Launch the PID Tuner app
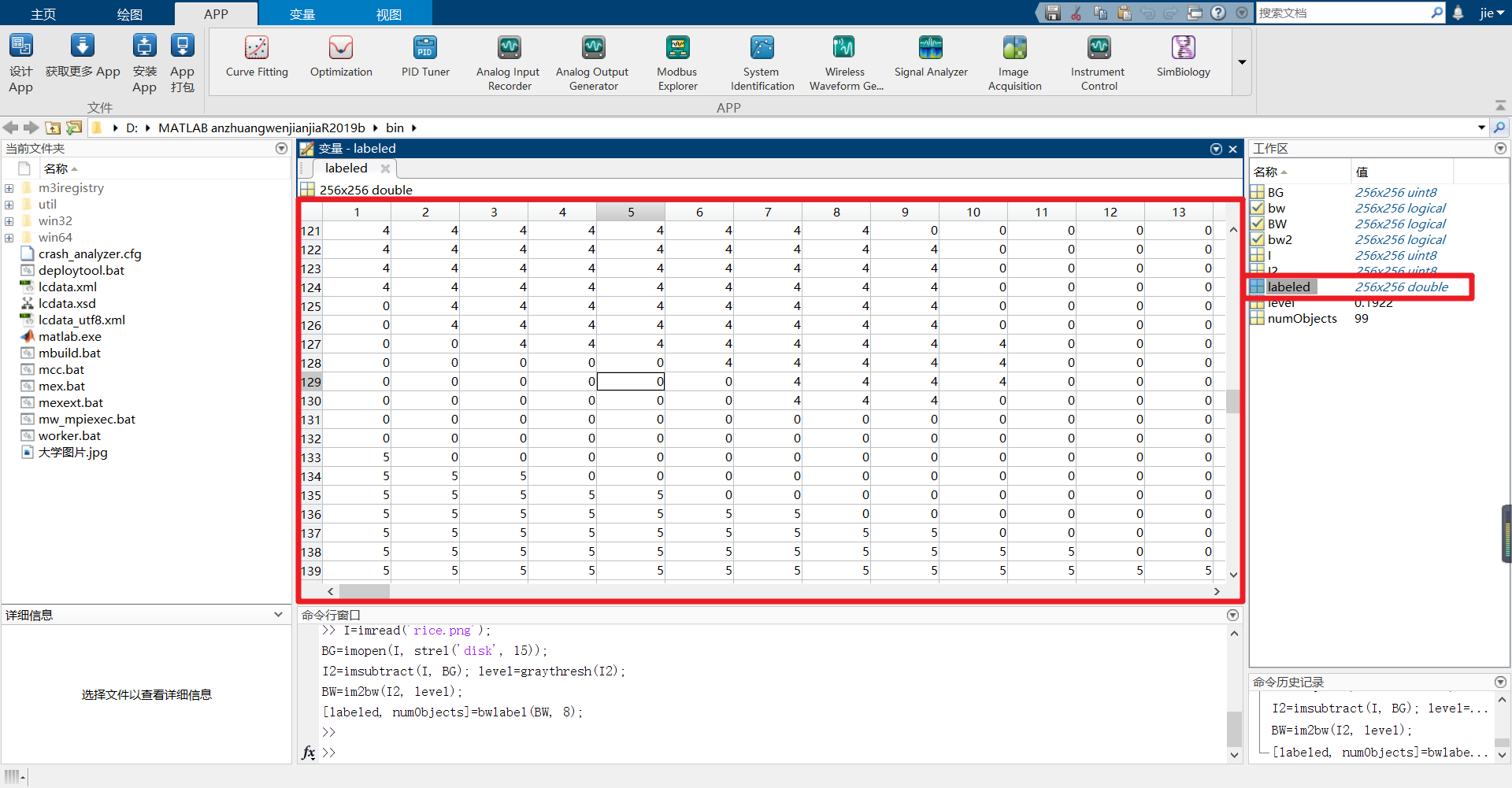Screen dimensions: 1512x788 [x=424, y=59]
